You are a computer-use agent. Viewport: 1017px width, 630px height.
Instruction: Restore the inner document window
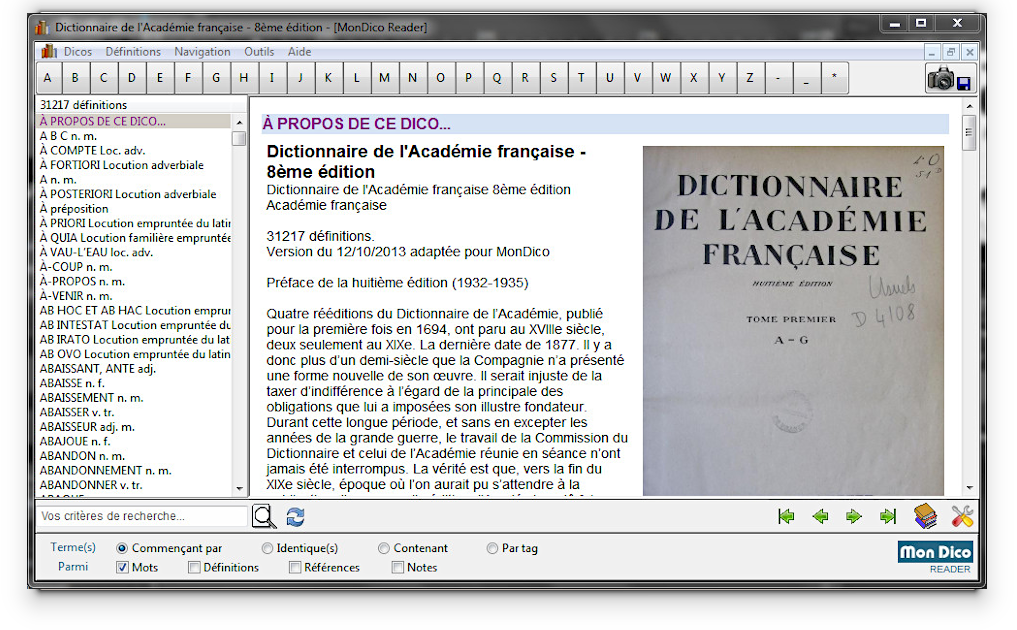[951, 52]
